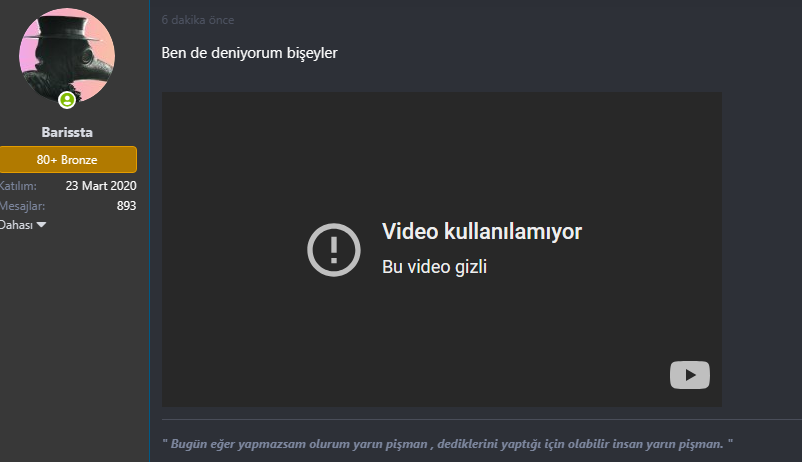Click the Katılım label
Screen dimensions: 802x462
[18, 186]
